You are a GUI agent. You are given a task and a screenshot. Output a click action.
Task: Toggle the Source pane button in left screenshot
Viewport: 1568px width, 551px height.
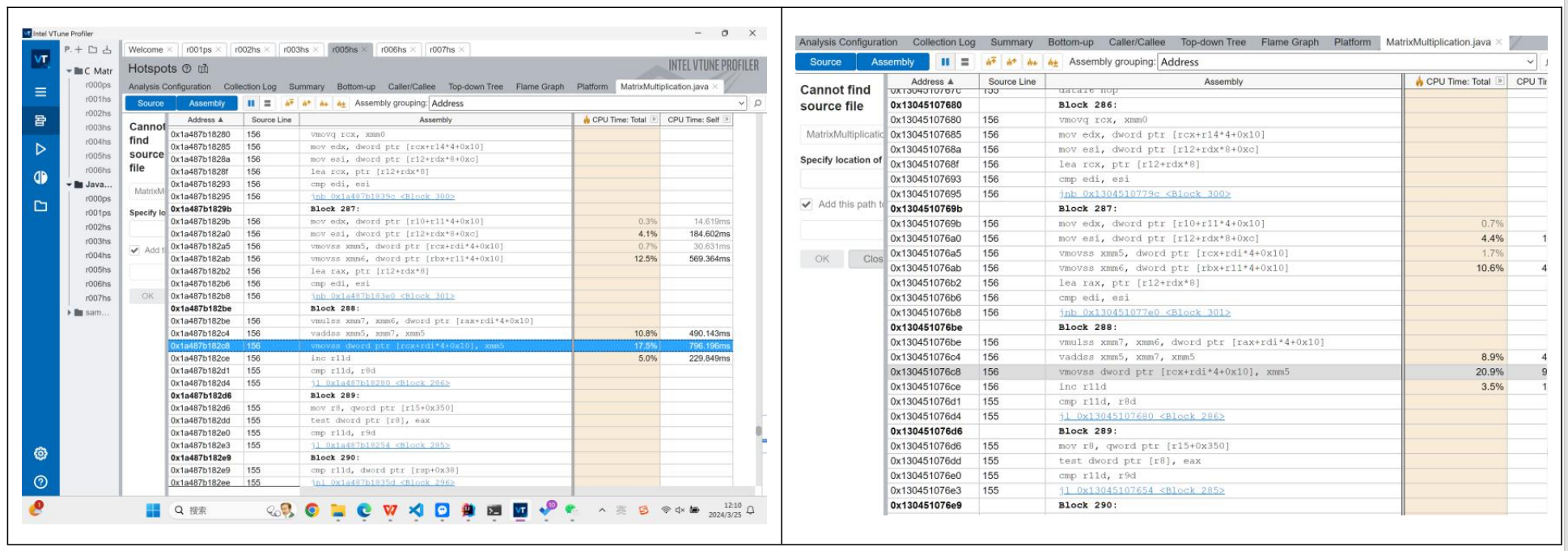point(150,104)
